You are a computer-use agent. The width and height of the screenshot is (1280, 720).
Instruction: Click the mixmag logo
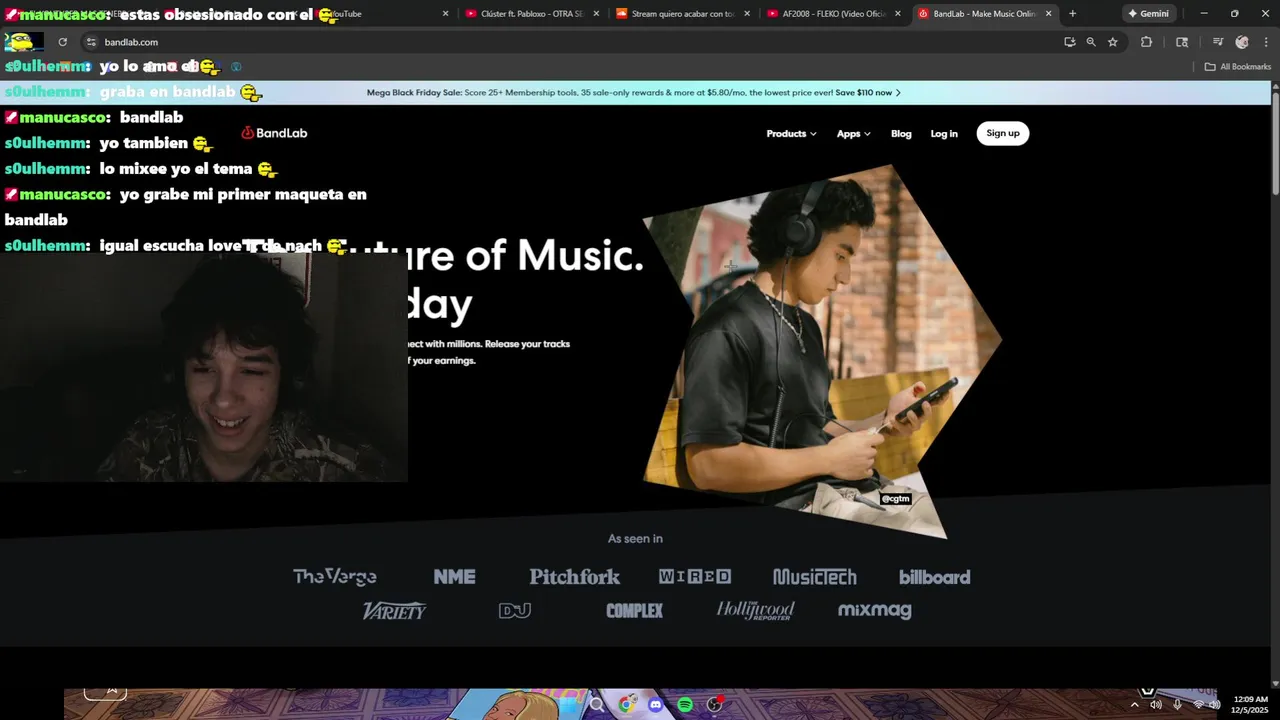(x=874, y=610)
